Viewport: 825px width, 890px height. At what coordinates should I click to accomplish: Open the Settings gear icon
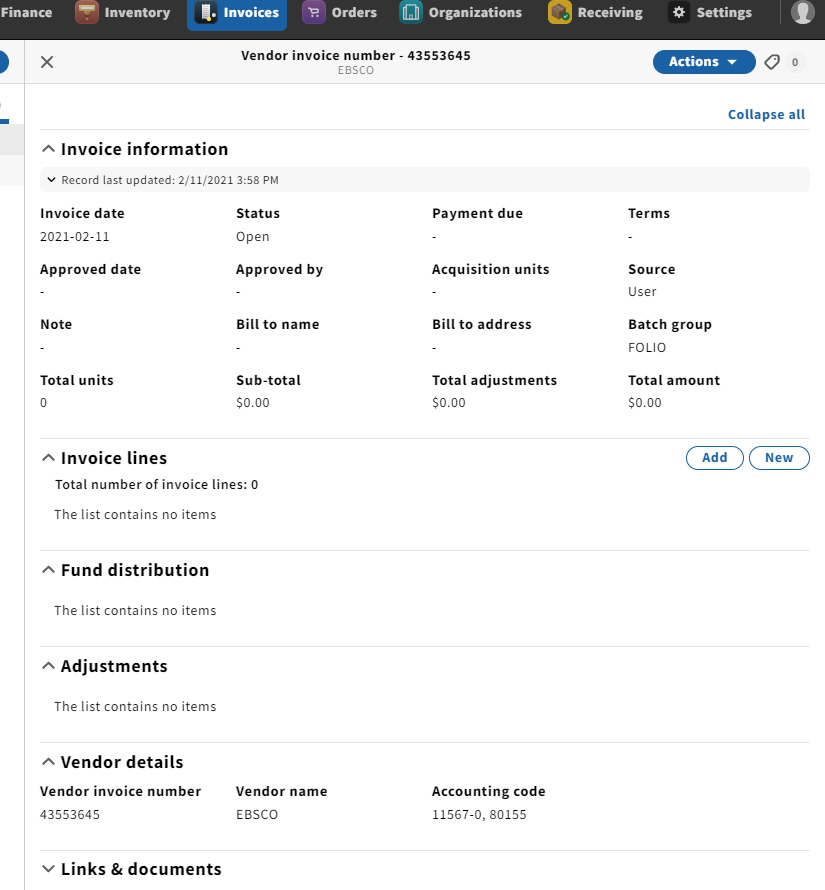click(679, 12)
